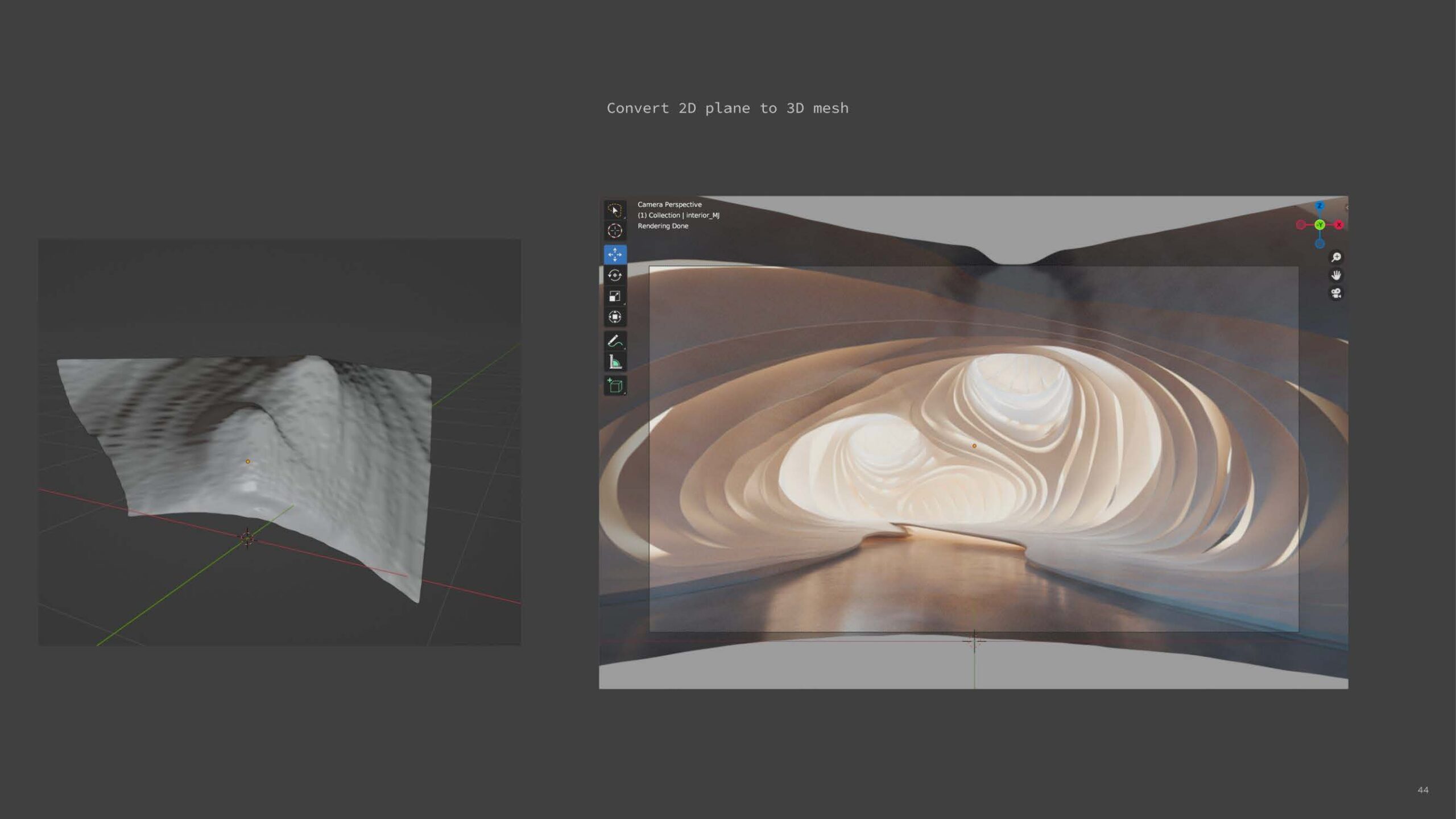1456x819 pixels.
Task: Click the pan hand viewport button
Action: 1336,275
